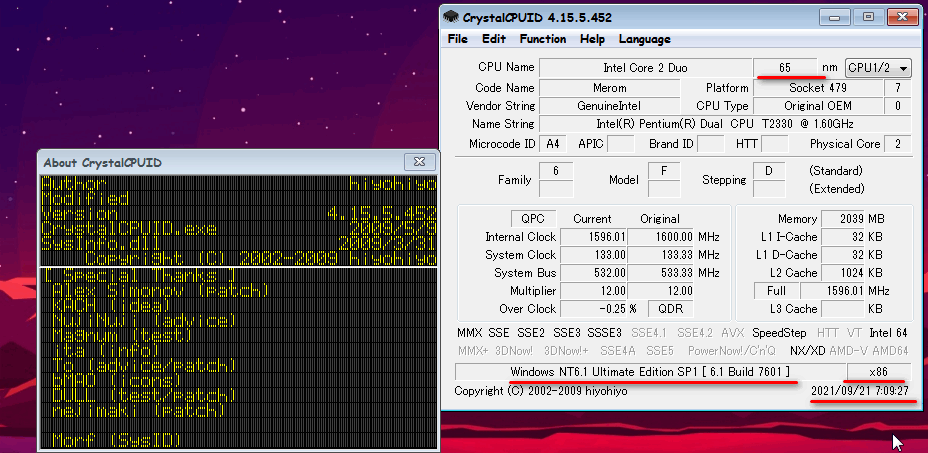Click the Microcode ID value A4
This screenshot has width=928, height=453.
pyautogui.click(x=553, y=144)
